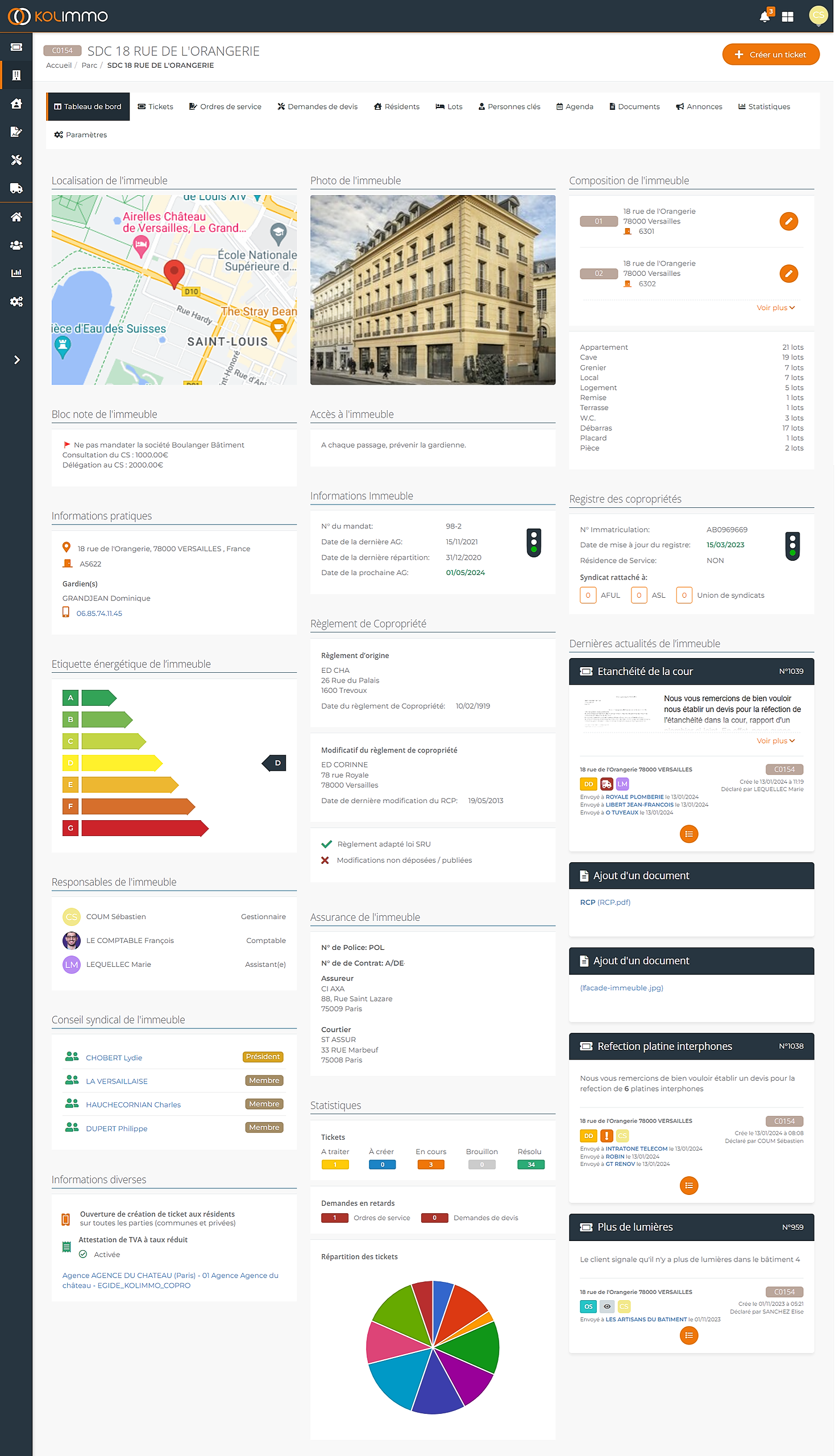
Task: Click the orange list button under Refection platine interphones
Action: point(689,1186)
